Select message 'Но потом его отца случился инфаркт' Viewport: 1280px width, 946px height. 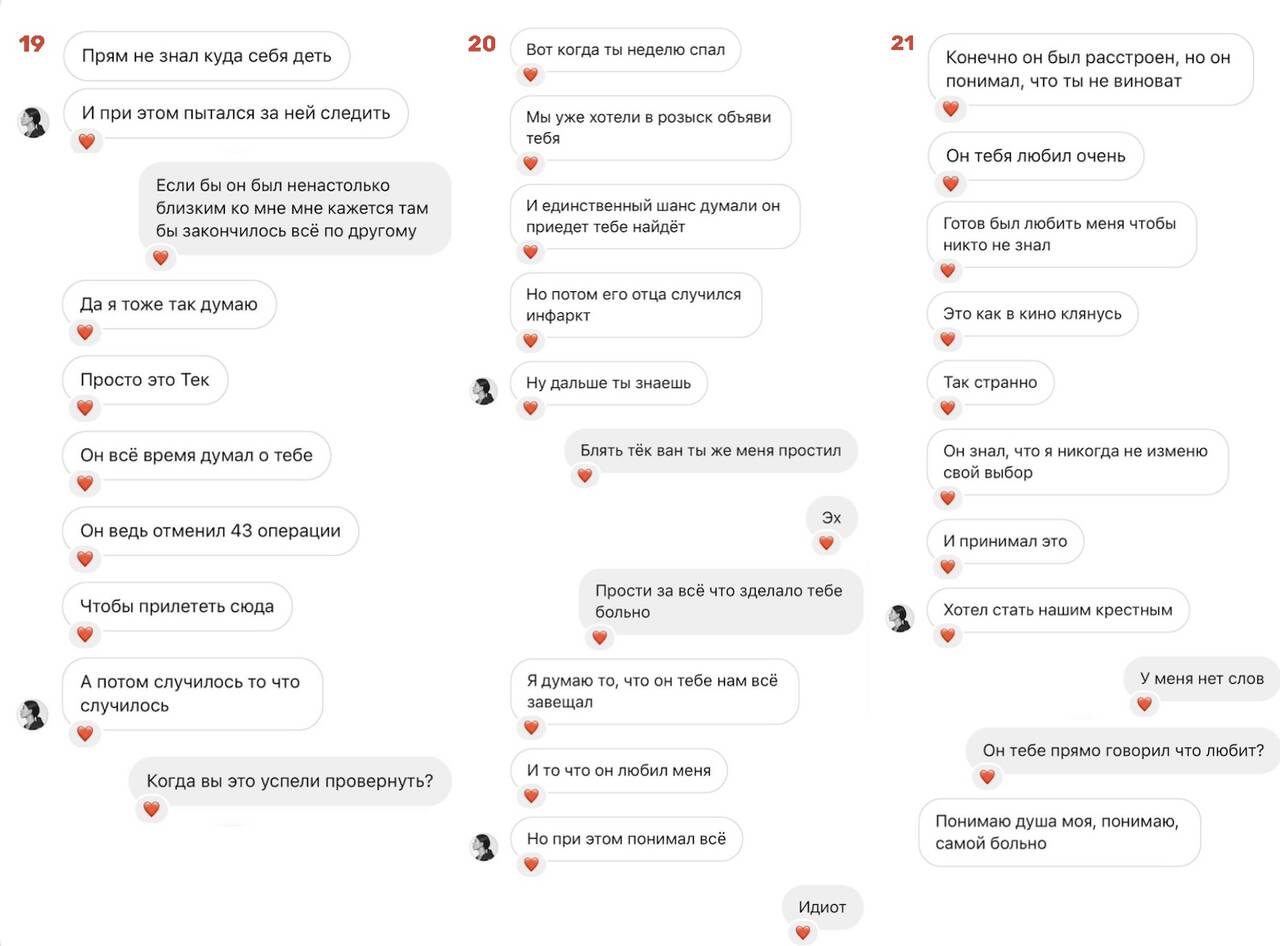(636, 305)
